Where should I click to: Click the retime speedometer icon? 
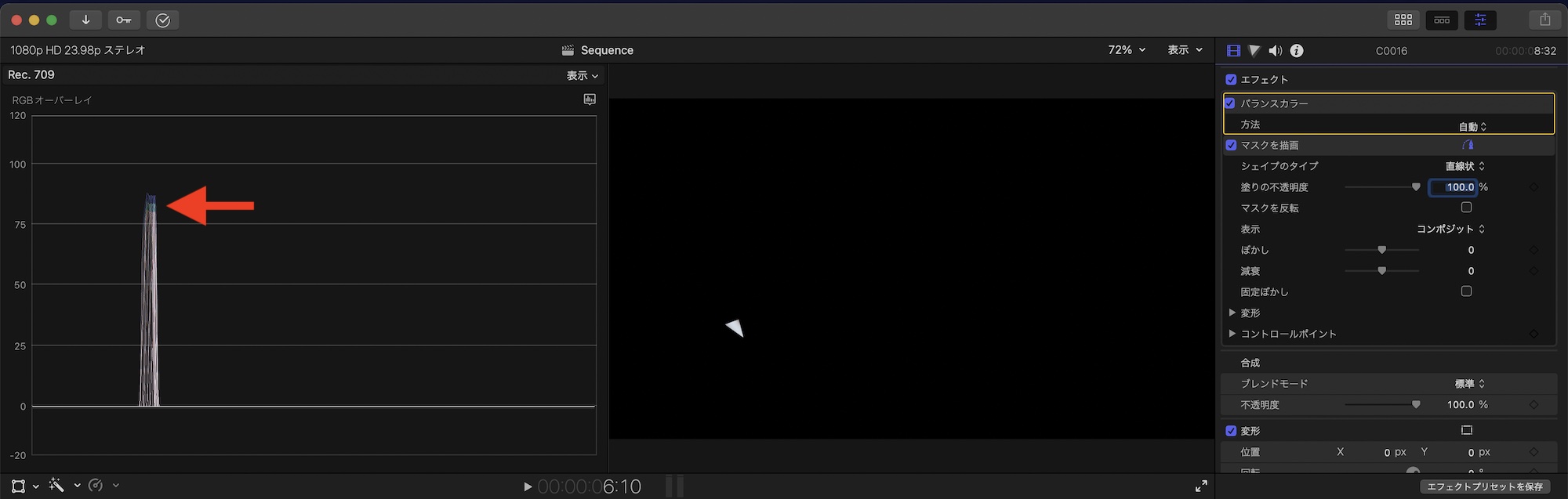[x=96, y=486]
